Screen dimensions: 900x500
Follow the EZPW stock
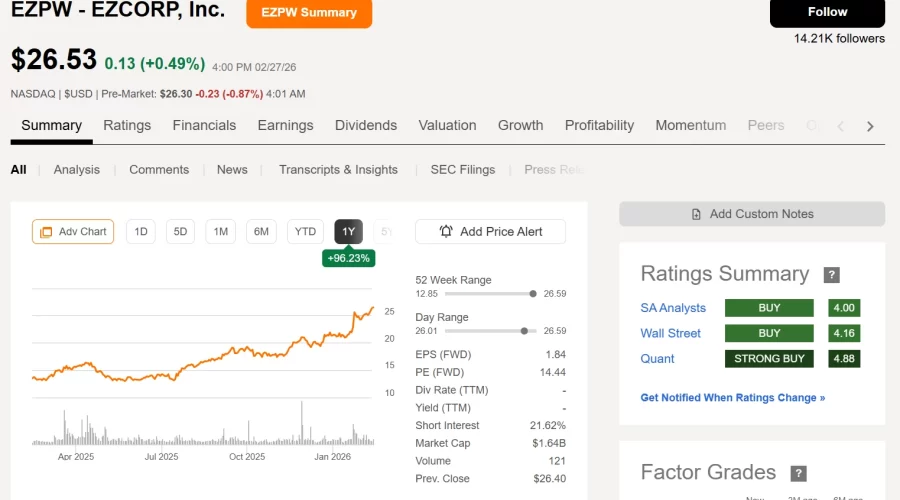[827, 13]
